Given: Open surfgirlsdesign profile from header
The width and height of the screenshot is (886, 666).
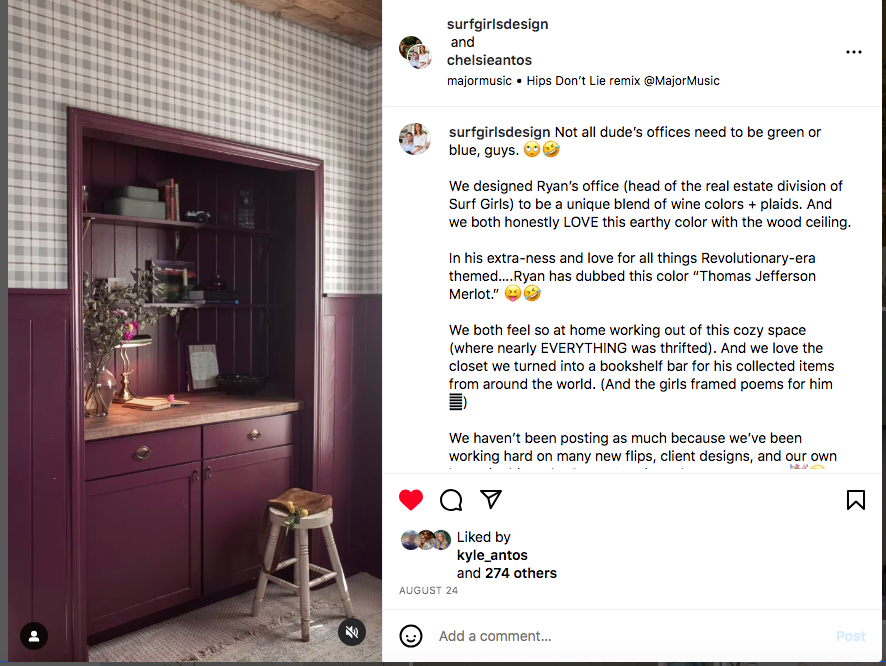Looking at the screenshot, I should [497, 24].
